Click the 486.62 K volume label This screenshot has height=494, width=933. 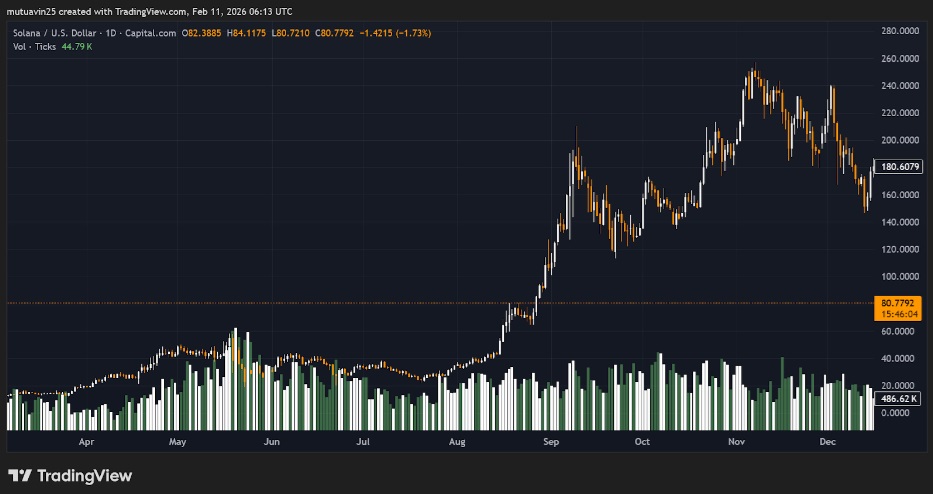tap(898, 399)
